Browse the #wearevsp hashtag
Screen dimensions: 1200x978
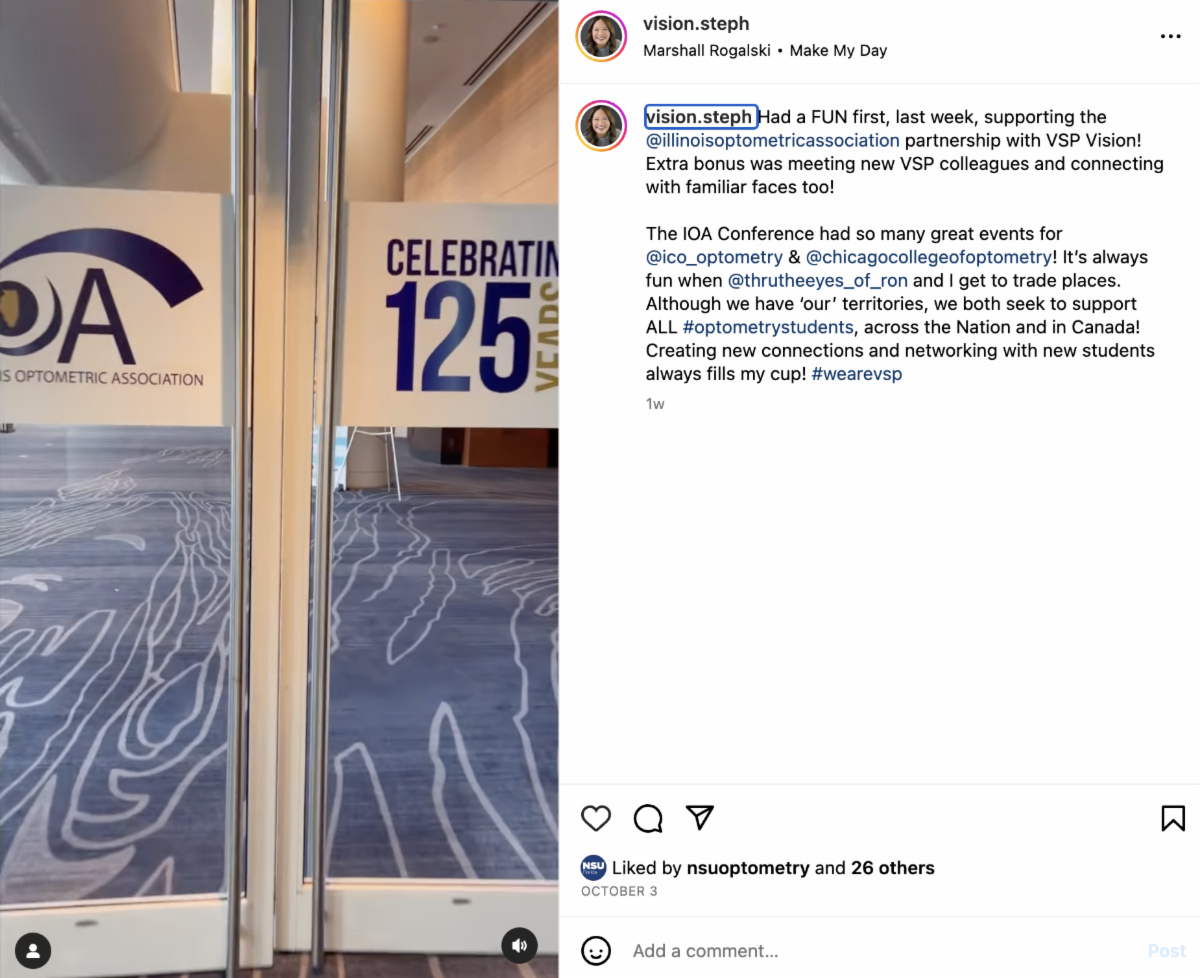coord(857,374)
